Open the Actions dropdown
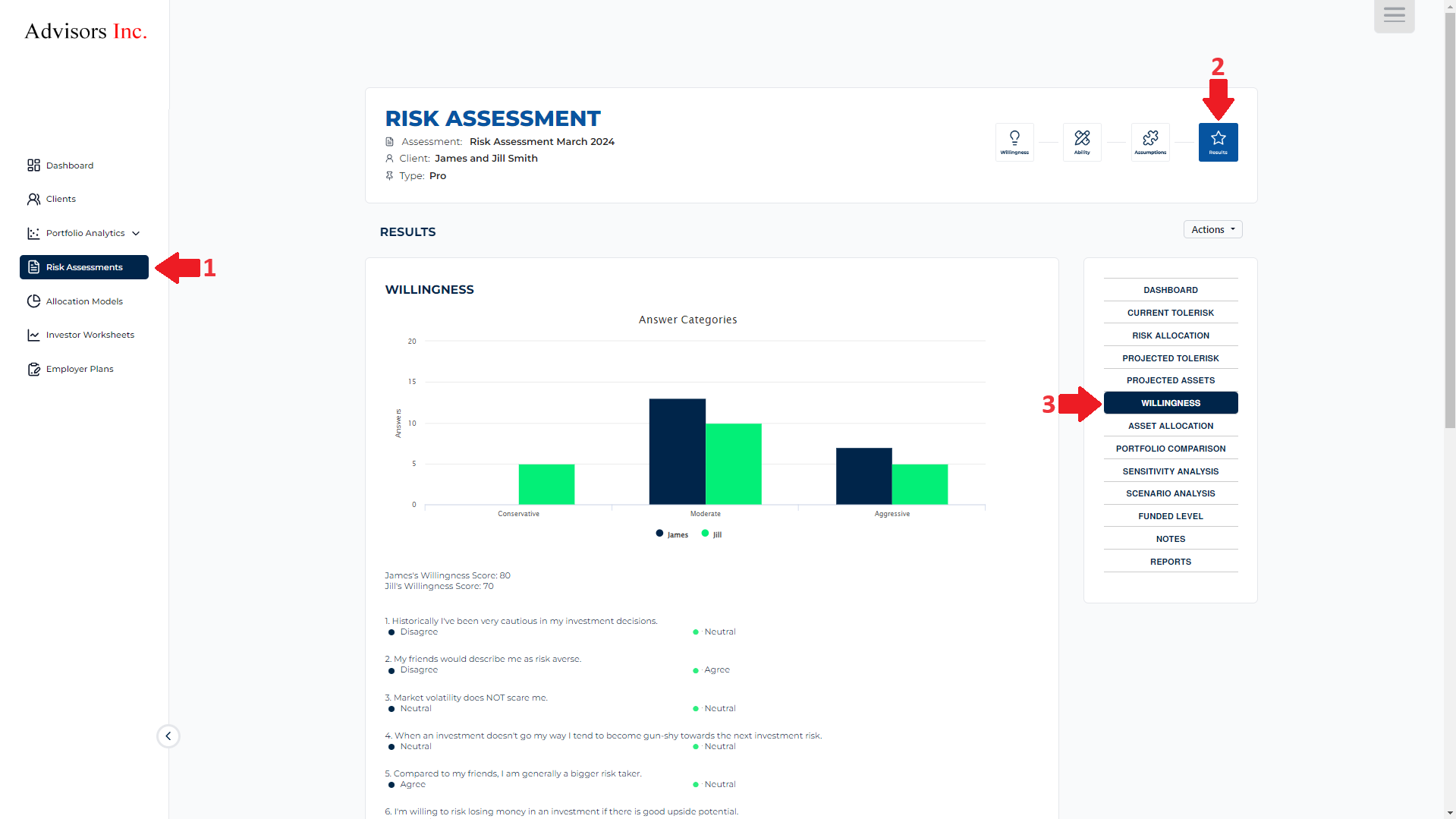 click(1212, 229)
